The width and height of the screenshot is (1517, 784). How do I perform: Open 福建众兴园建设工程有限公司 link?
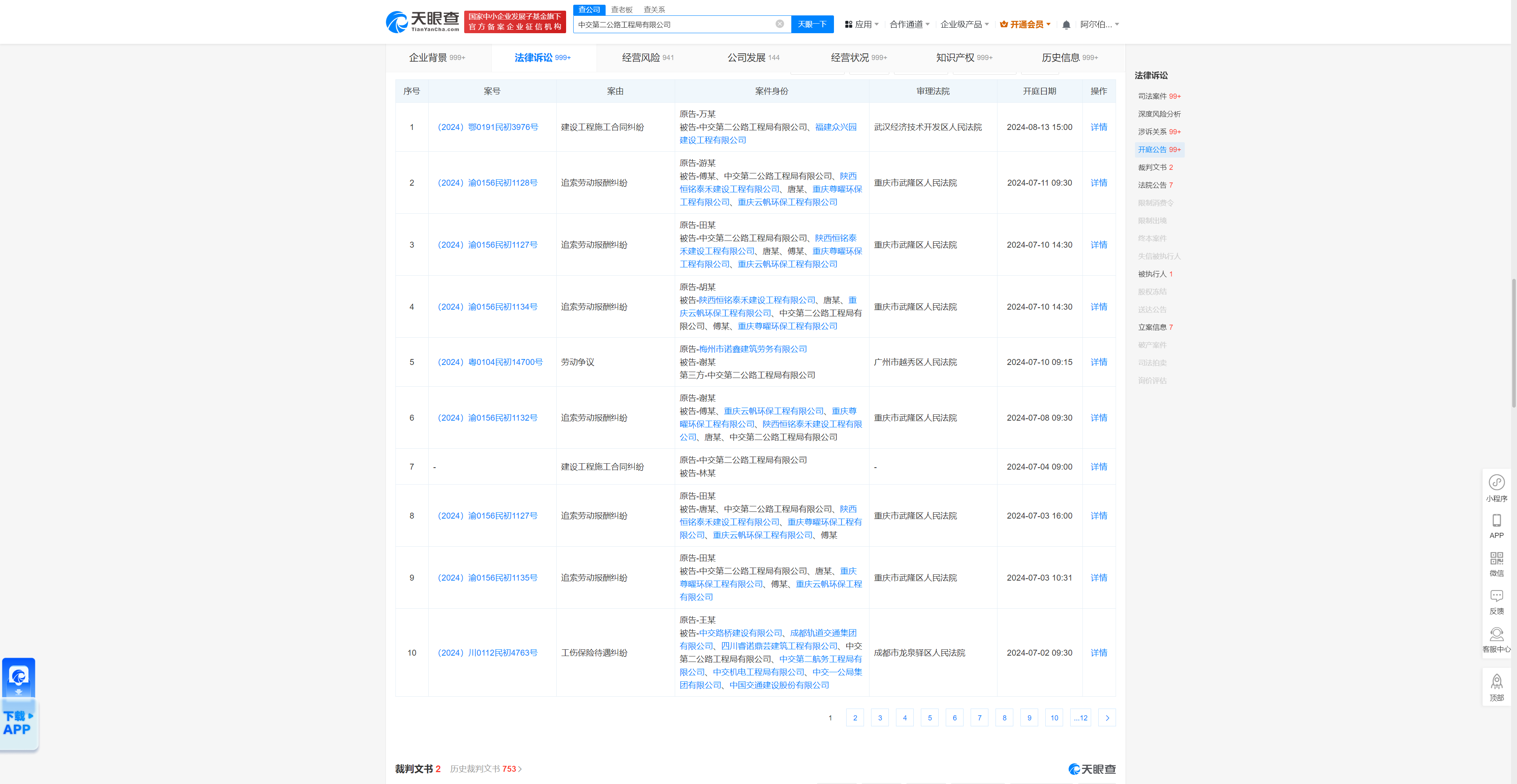[768, 133]
